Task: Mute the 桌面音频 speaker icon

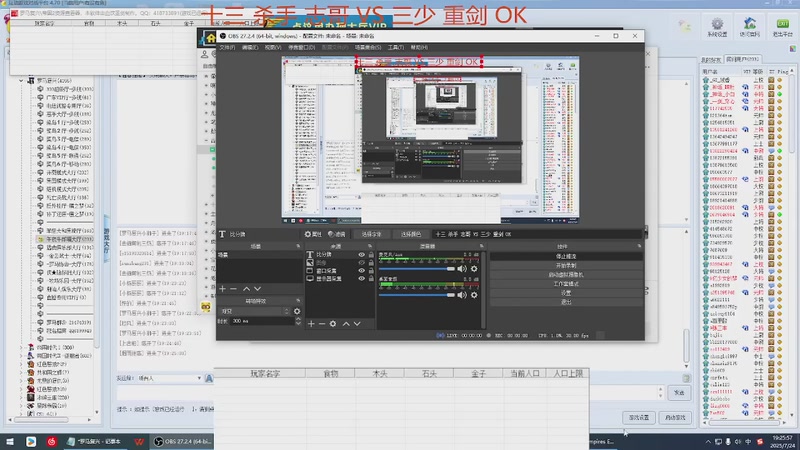Action: pos(462,295)
